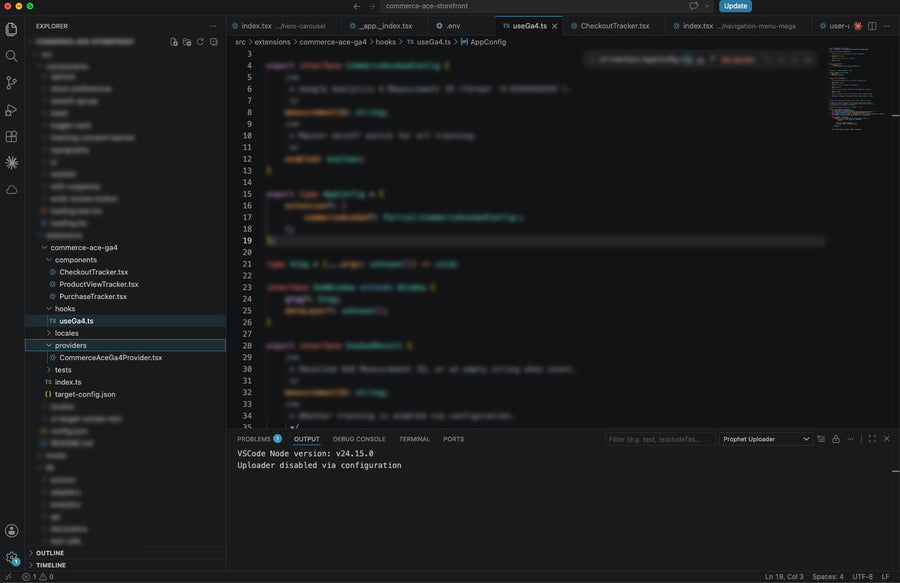Switch to the _app._index.tsx tab
The height and width of the screenshot is (583, 900).
pos(385,26)
